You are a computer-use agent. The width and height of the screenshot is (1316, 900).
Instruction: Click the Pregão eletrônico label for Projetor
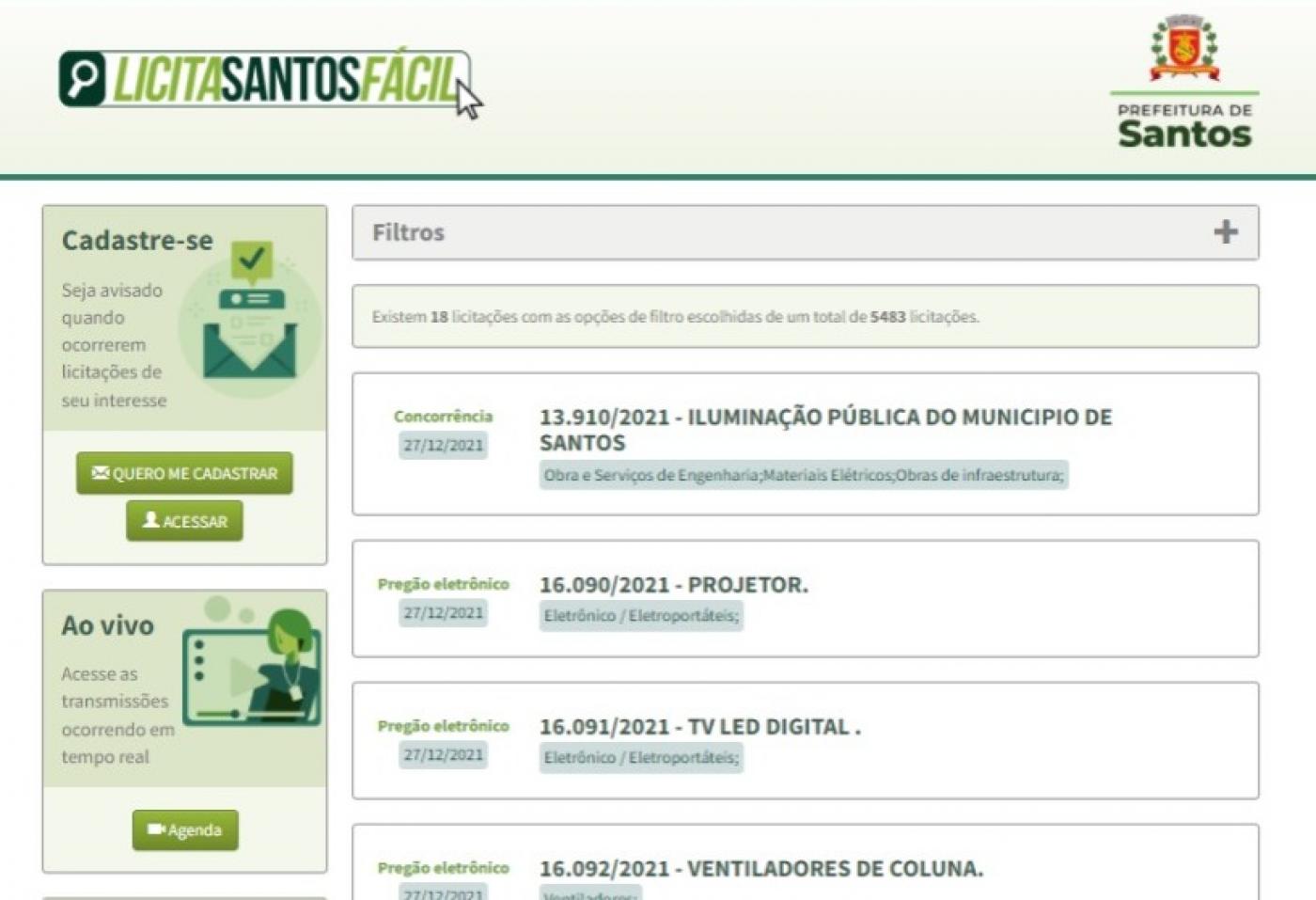(x=443, y=584)
